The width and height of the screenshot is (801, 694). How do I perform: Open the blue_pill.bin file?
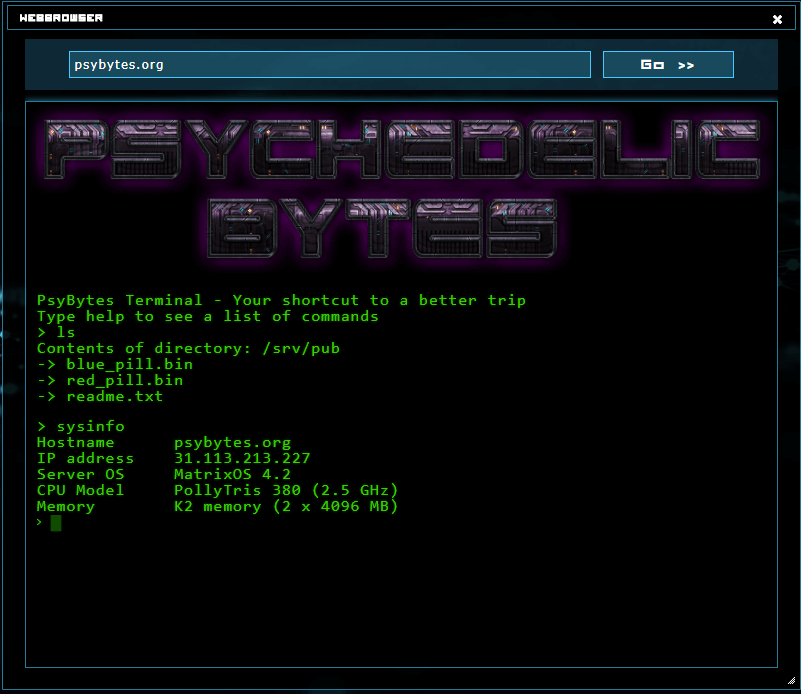pos(129,364)
